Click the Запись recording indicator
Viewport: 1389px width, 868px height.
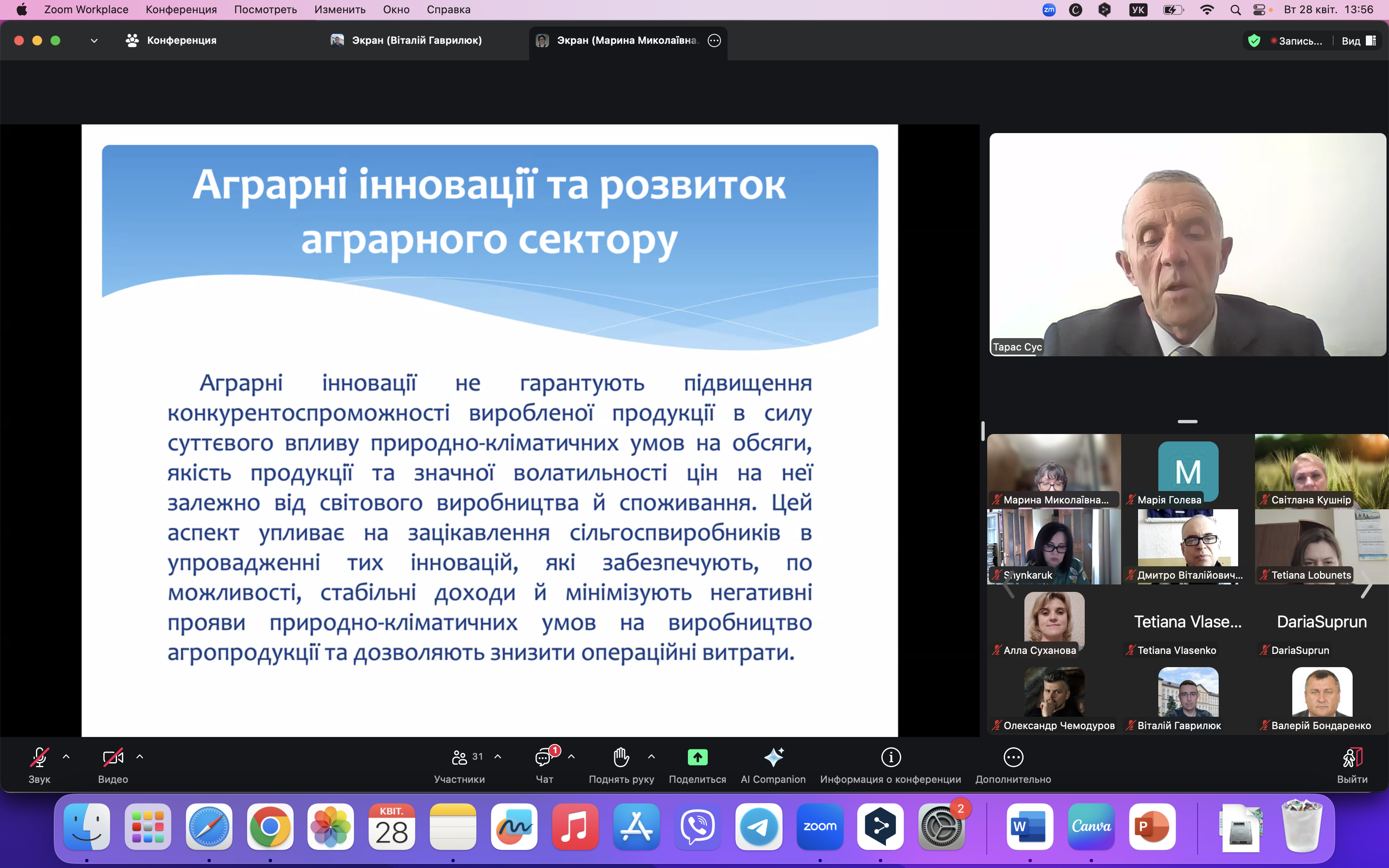(x=1297, y=41)
